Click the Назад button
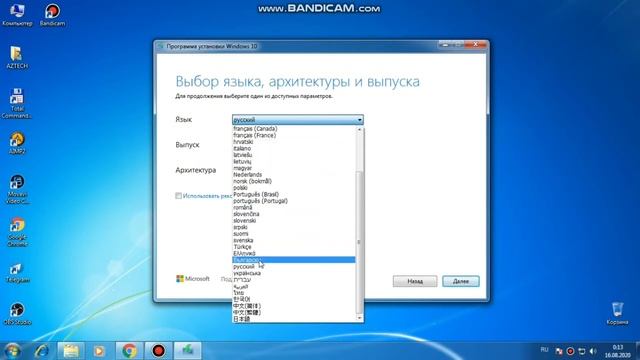 [415, 281]
